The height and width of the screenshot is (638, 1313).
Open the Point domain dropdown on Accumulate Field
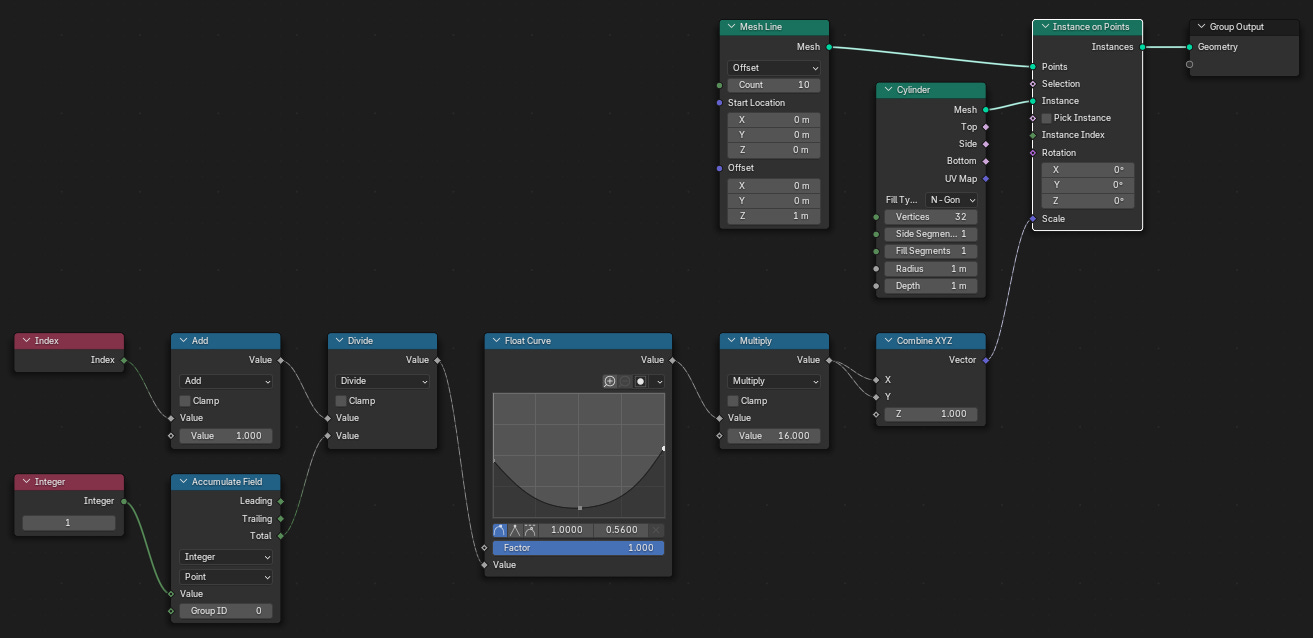click(x=225, y=575)
